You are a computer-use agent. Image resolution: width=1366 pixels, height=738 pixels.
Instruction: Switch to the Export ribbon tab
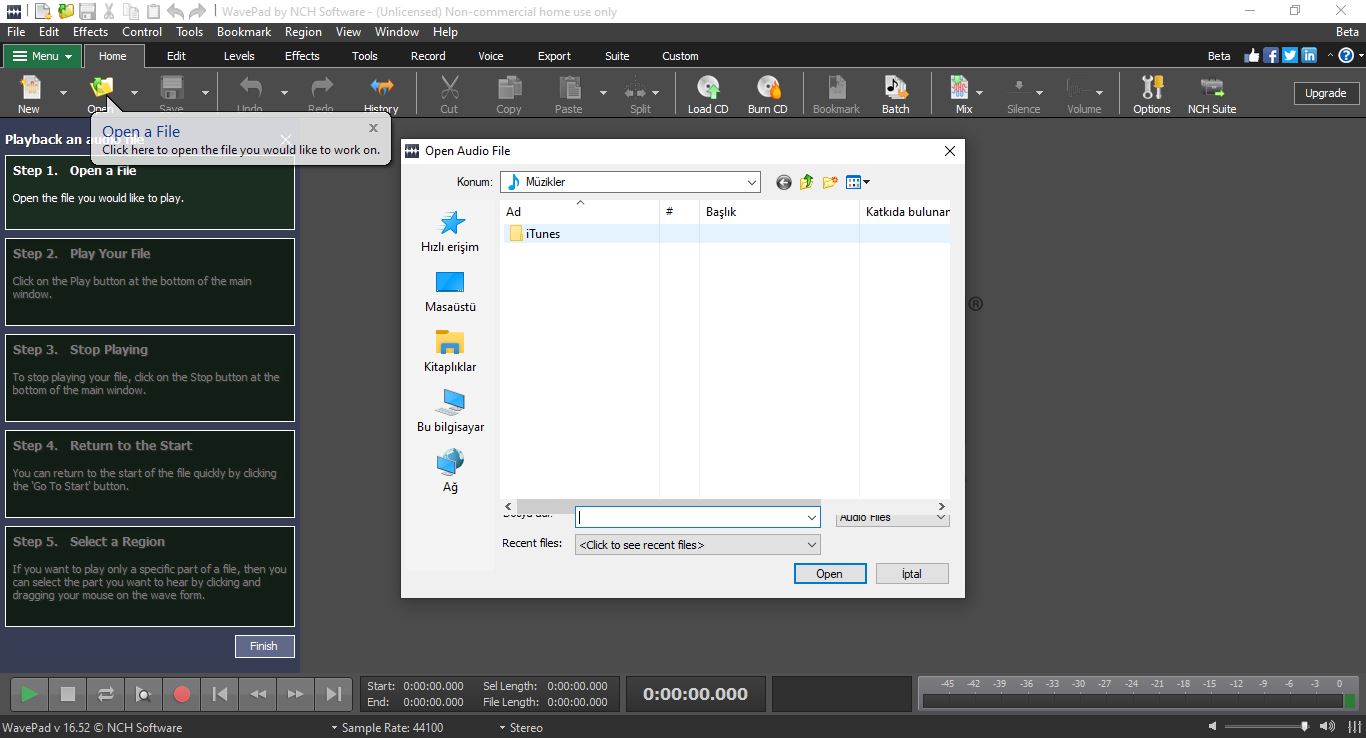click(554, 56)
